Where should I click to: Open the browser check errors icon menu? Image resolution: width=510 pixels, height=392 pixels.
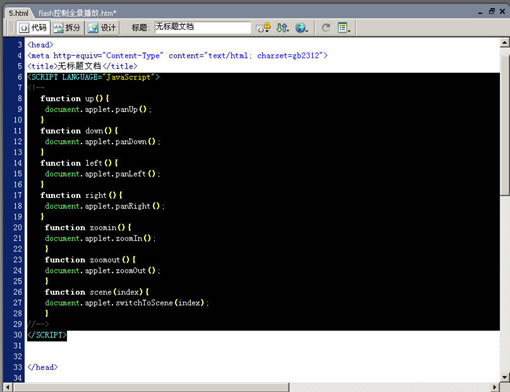263,28
